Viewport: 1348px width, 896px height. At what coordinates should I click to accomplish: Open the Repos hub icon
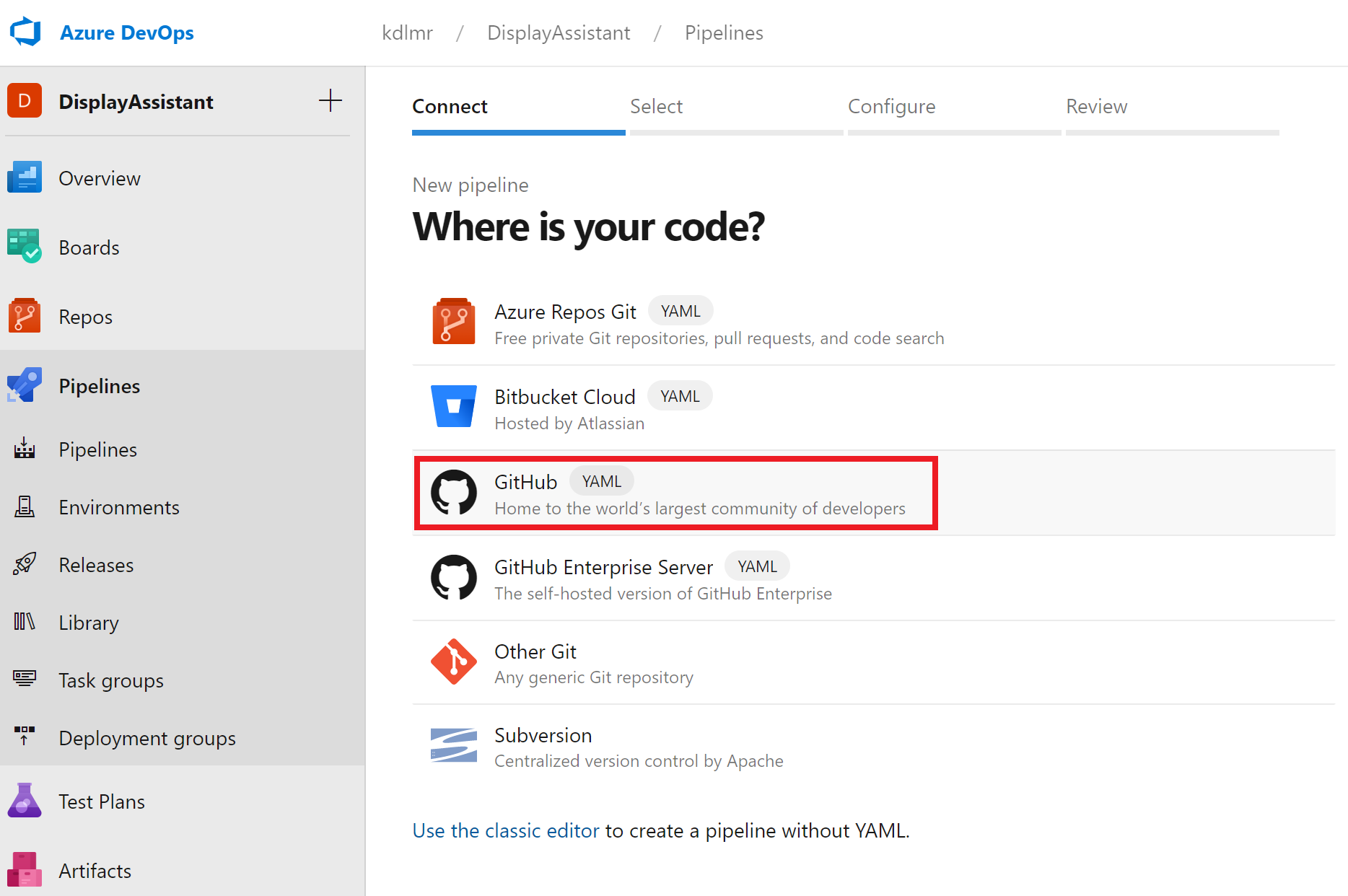tap(25, 316)
